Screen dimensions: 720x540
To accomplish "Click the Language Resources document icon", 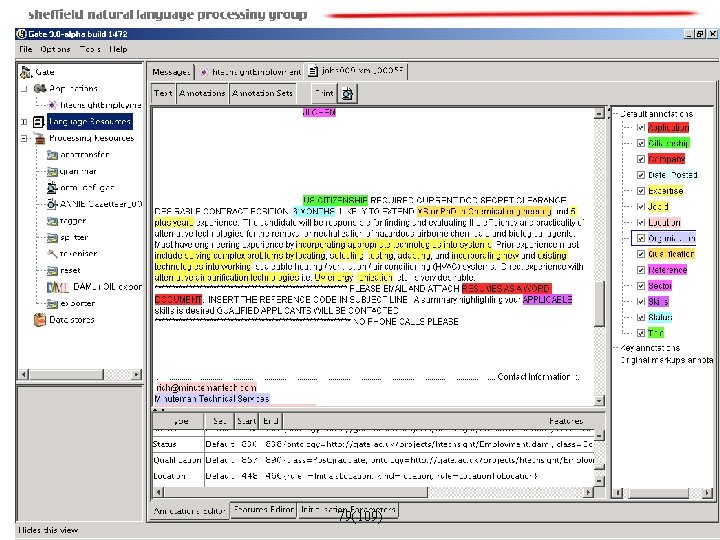I will point(39,122).
